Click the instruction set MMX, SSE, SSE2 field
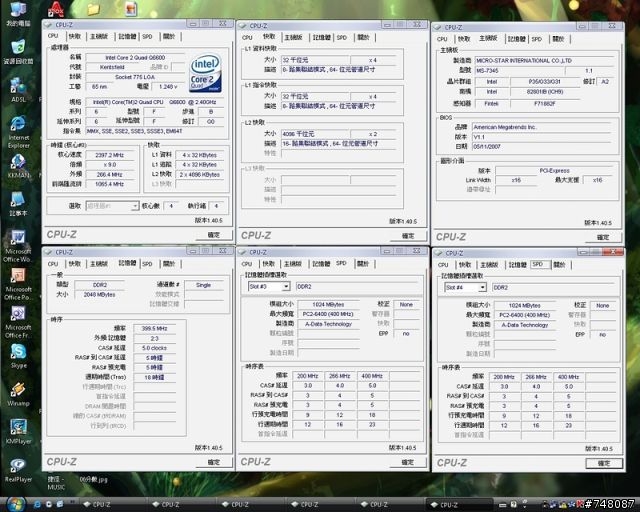Image resolution: width=640 pixels, height=512 pixels. (x=155, y=131)
